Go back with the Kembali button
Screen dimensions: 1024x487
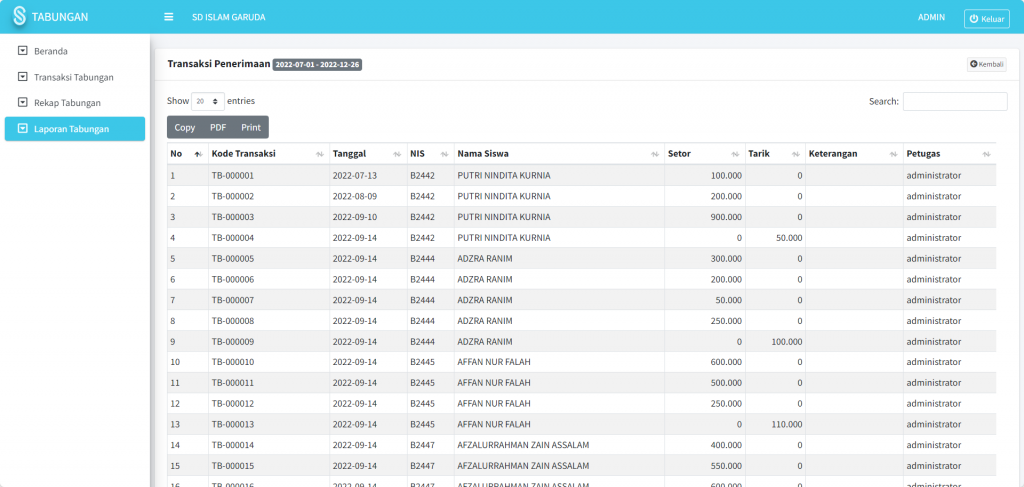tap(986, 64)
